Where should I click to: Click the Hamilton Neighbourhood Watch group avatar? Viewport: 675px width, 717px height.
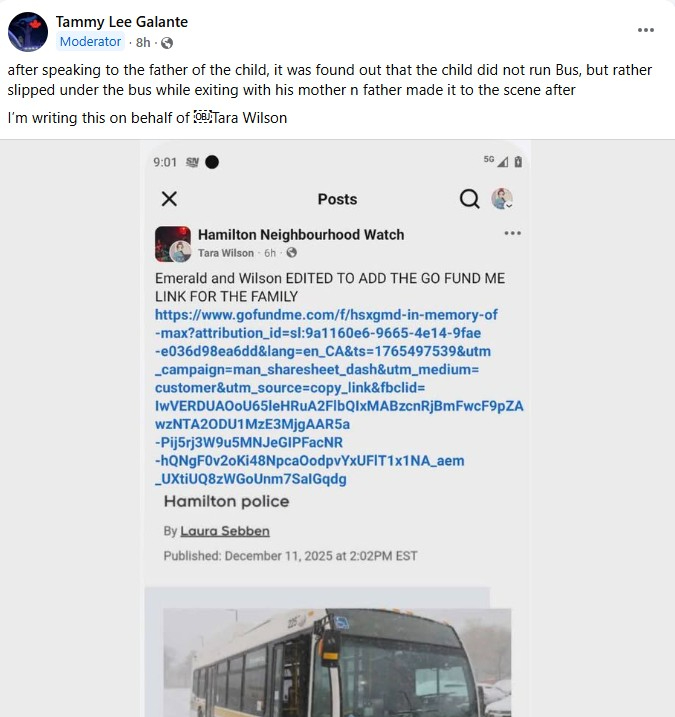[173, 244]
